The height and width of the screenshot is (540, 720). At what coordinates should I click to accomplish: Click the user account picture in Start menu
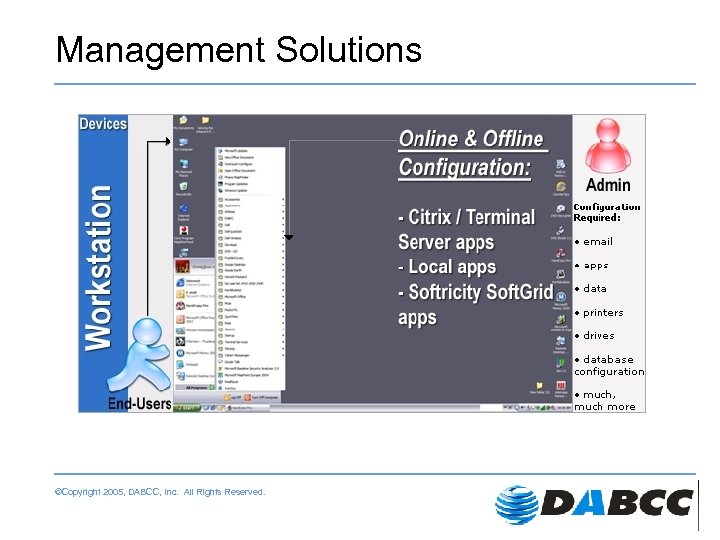pyautogui.click(x=182, y=266)
